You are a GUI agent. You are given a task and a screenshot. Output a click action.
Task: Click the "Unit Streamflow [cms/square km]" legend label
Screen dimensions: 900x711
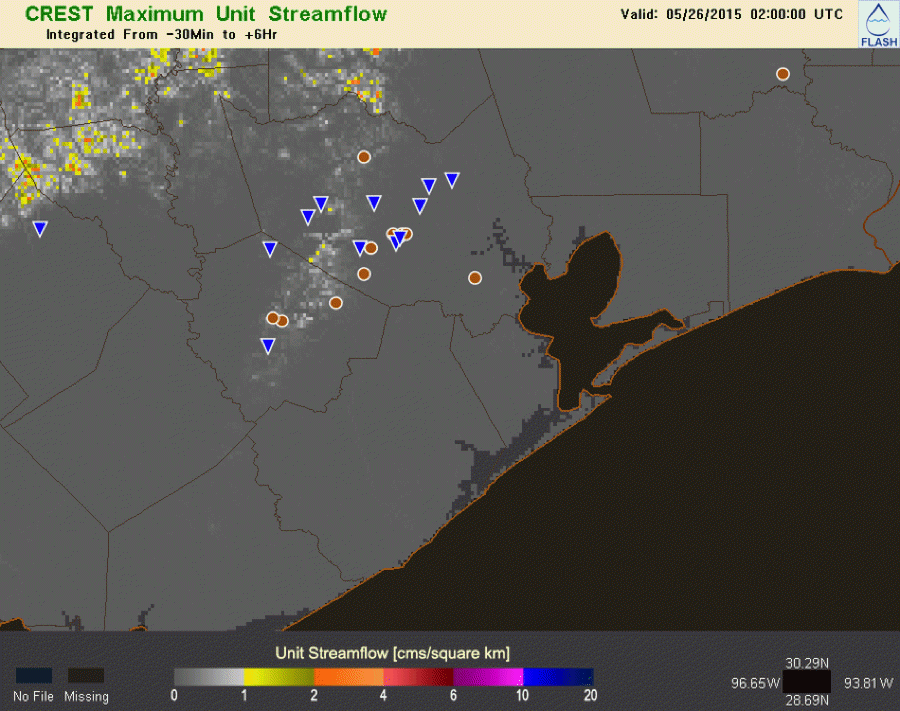pos(392,653)
